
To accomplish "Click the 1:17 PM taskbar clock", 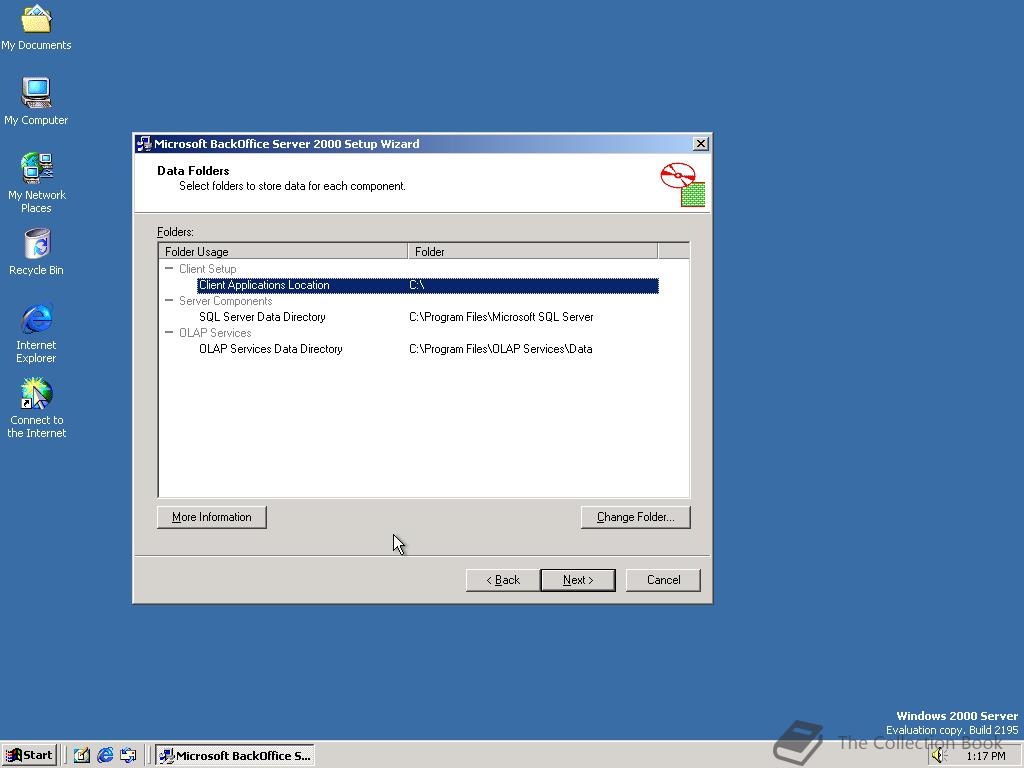I will pyautogui.click(x=986, y=756).
